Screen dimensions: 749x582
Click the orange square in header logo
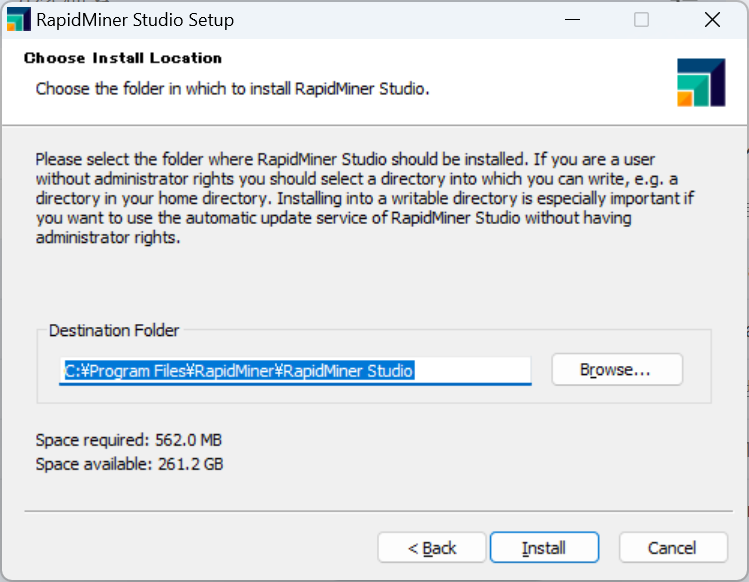pos(685,98)
